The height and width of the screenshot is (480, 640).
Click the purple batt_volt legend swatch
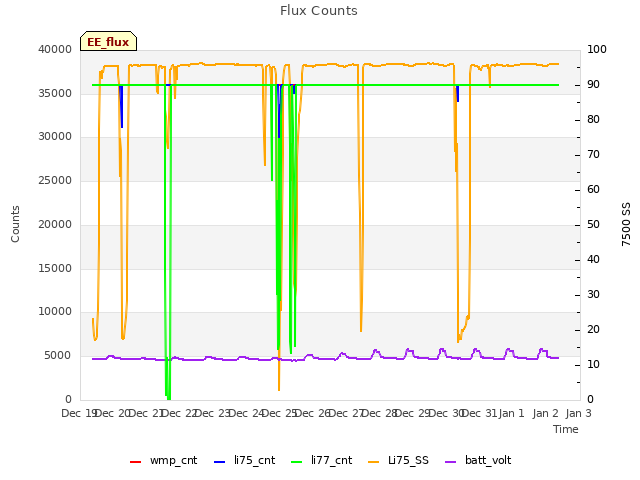[451, 462]
